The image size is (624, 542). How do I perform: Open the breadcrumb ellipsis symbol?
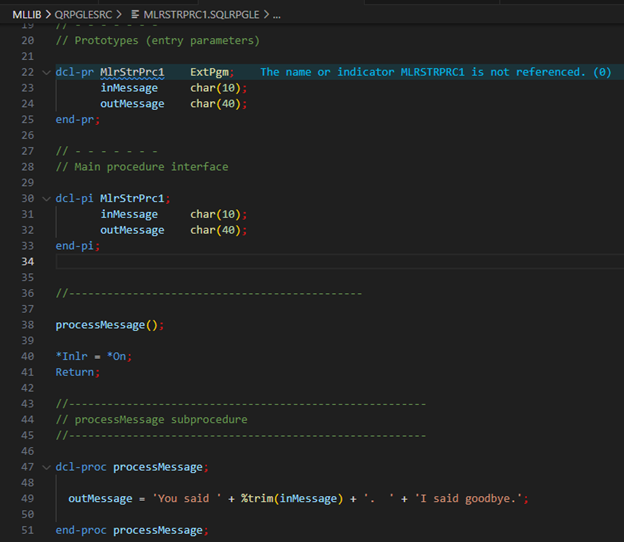pos(277,16)
